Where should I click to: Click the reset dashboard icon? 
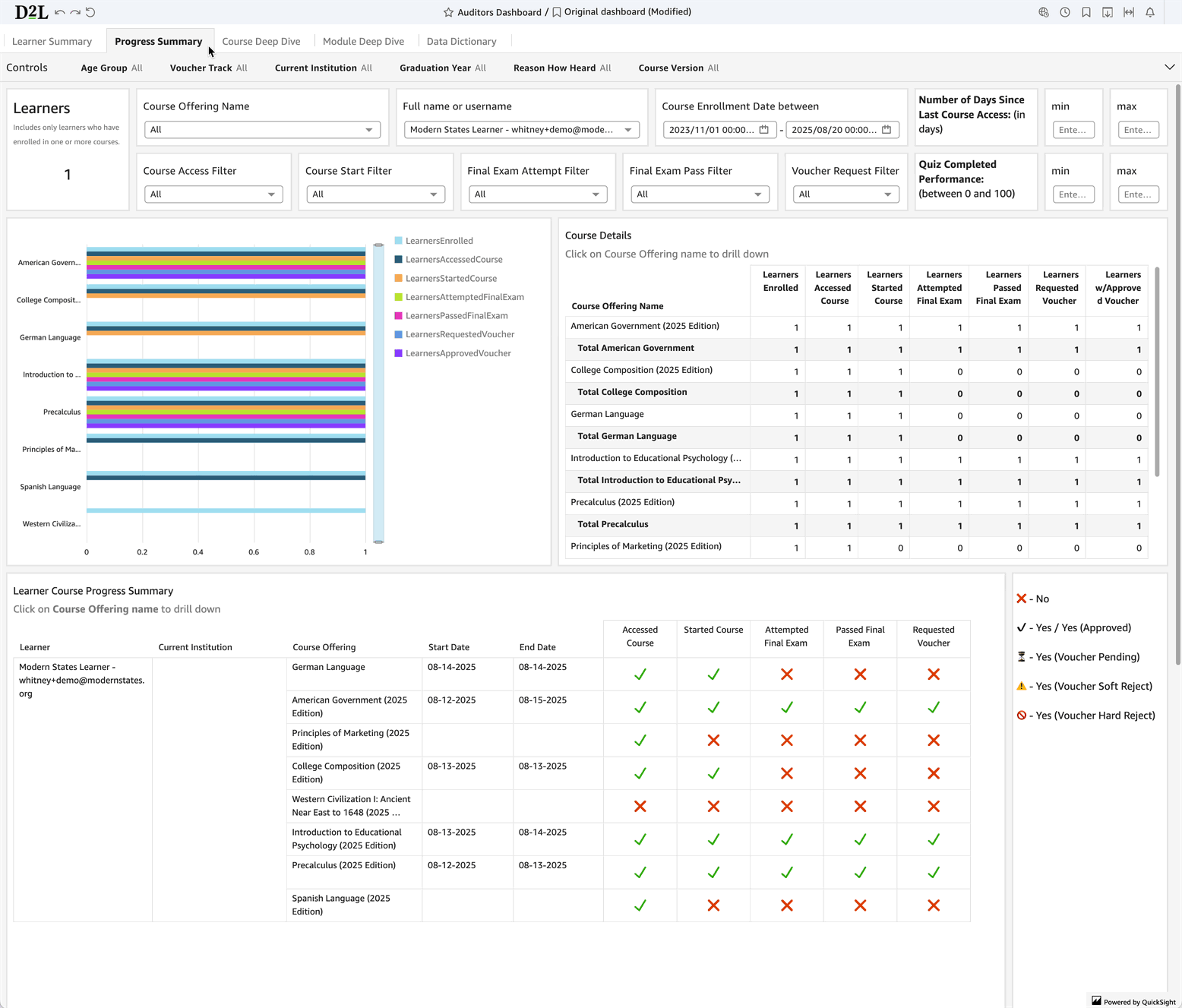[90, 12]
